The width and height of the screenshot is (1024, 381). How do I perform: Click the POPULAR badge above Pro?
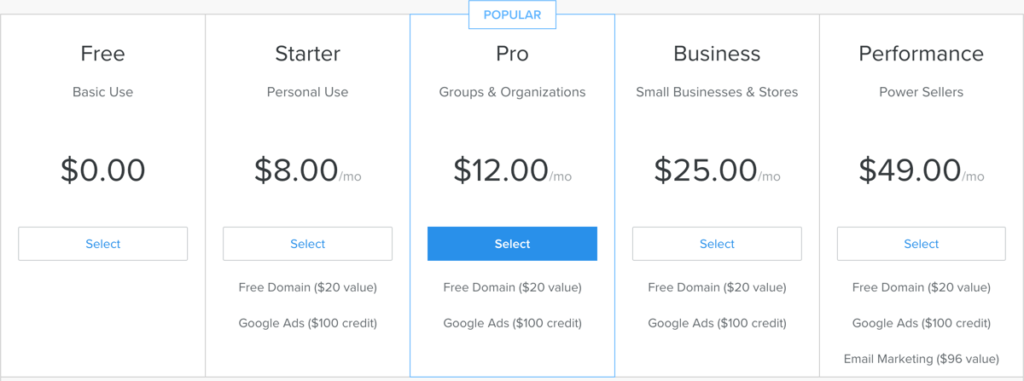(x=512, y=15)
